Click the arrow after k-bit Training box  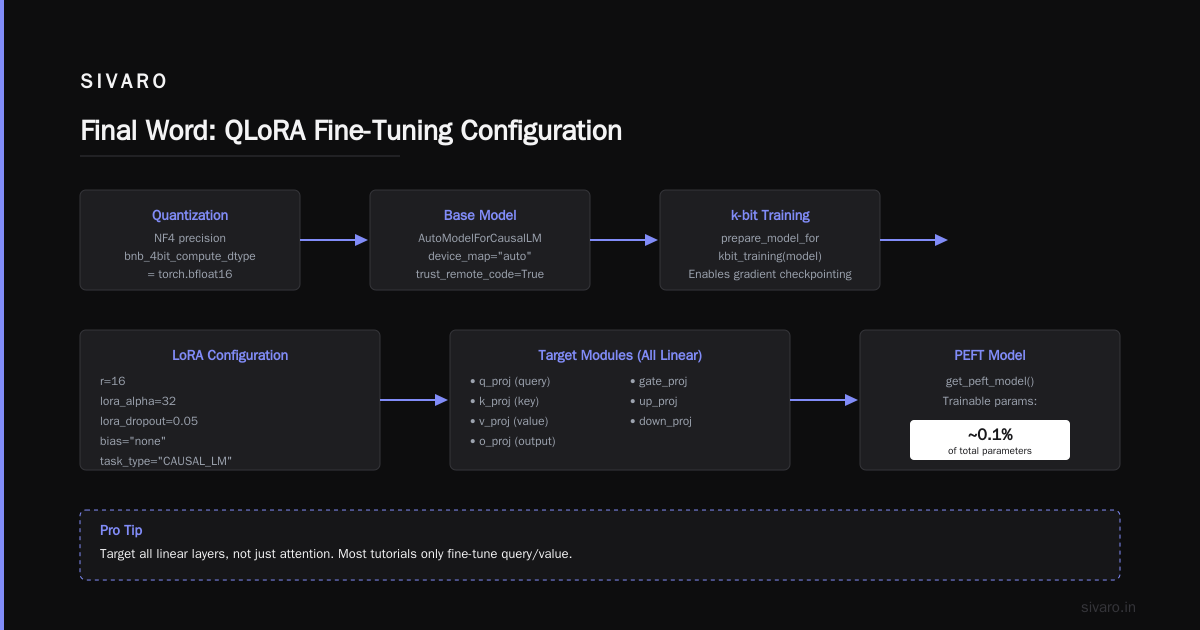[914, 240]
